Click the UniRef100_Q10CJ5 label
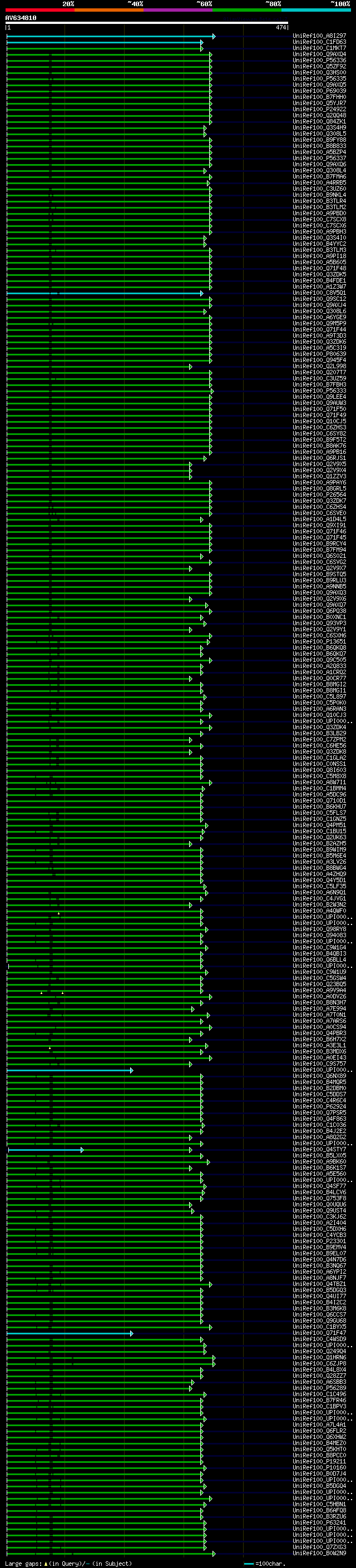This screenshot has height=1568, width=356. point(319,422)
